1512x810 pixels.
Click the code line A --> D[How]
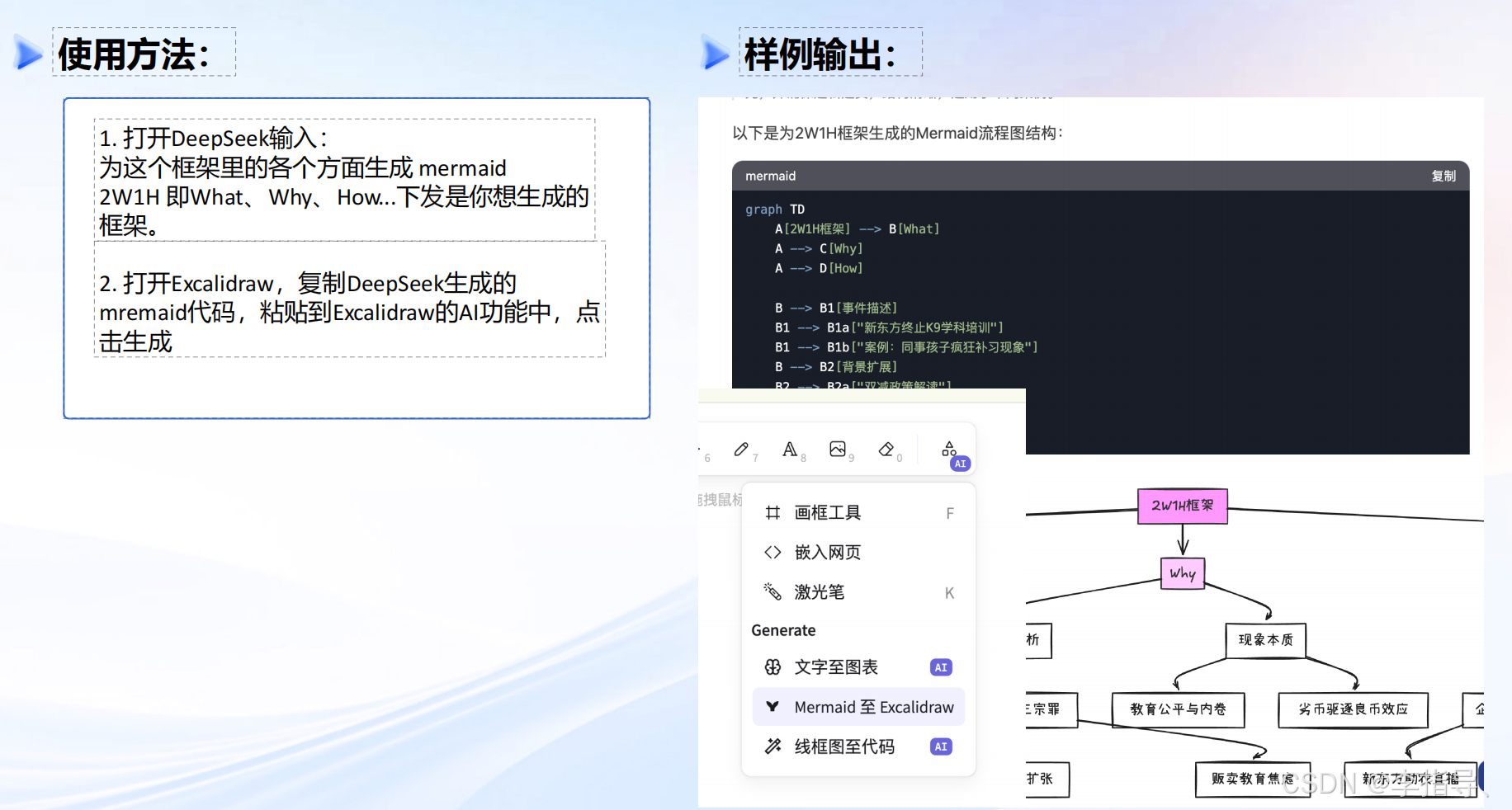click(819, 268)
